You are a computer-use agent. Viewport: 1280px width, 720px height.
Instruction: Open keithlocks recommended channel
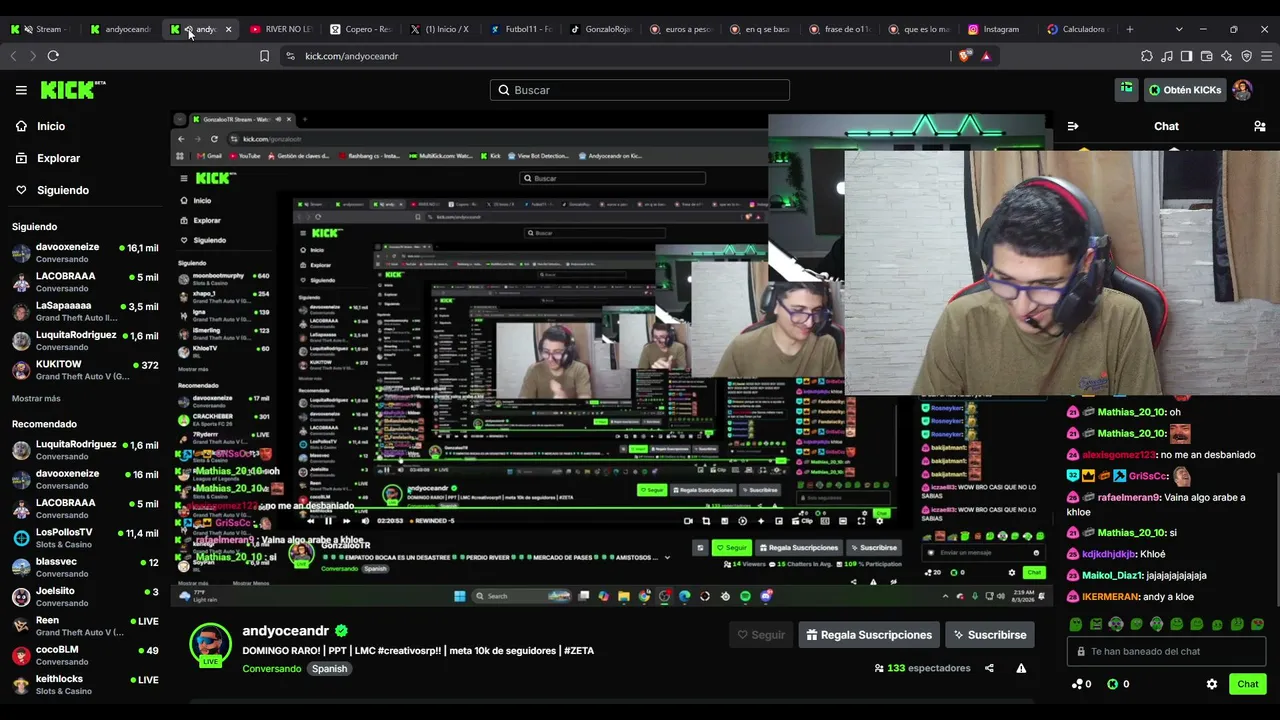[85, 684]
